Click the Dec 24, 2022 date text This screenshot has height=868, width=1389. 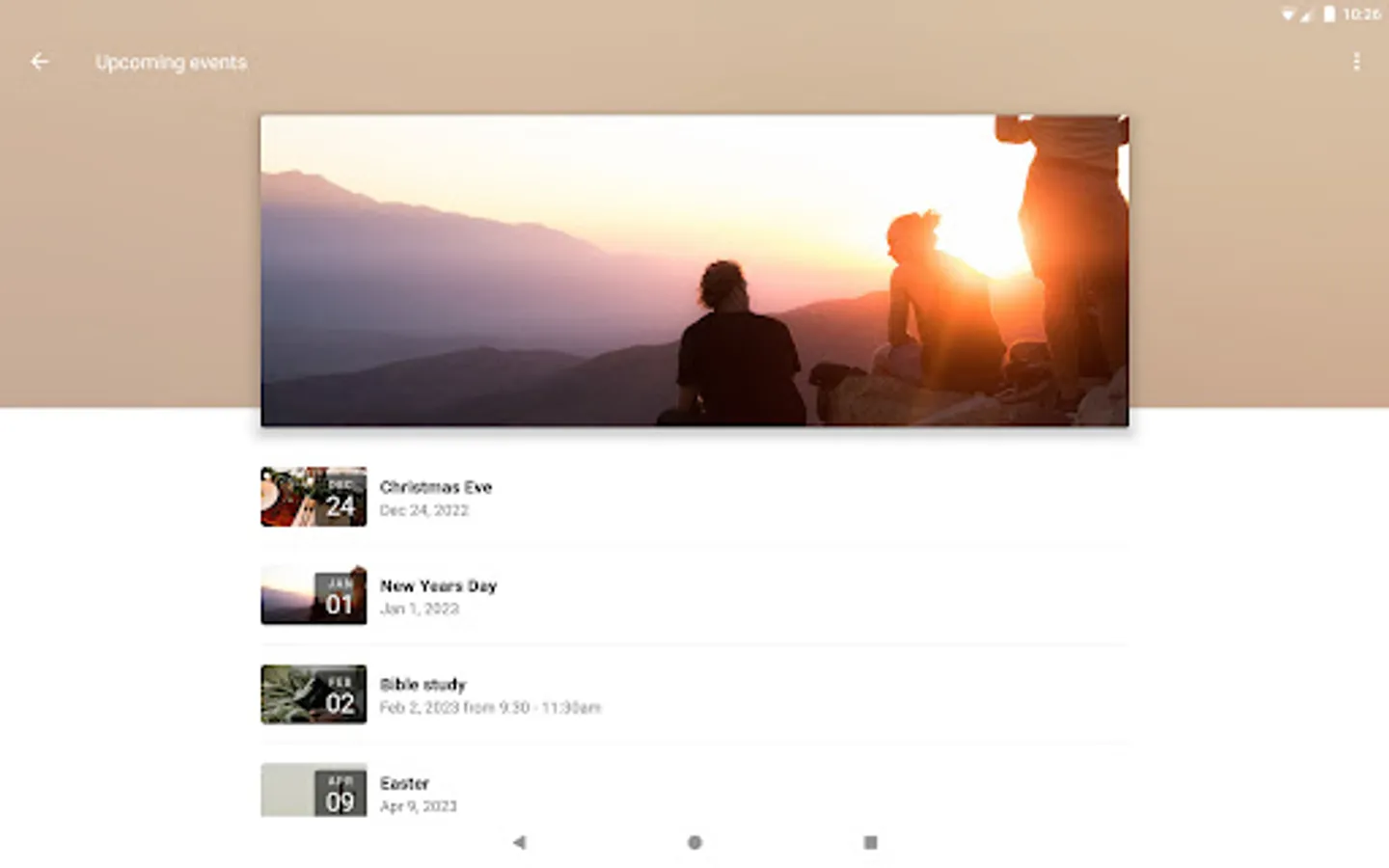point(423,510)
